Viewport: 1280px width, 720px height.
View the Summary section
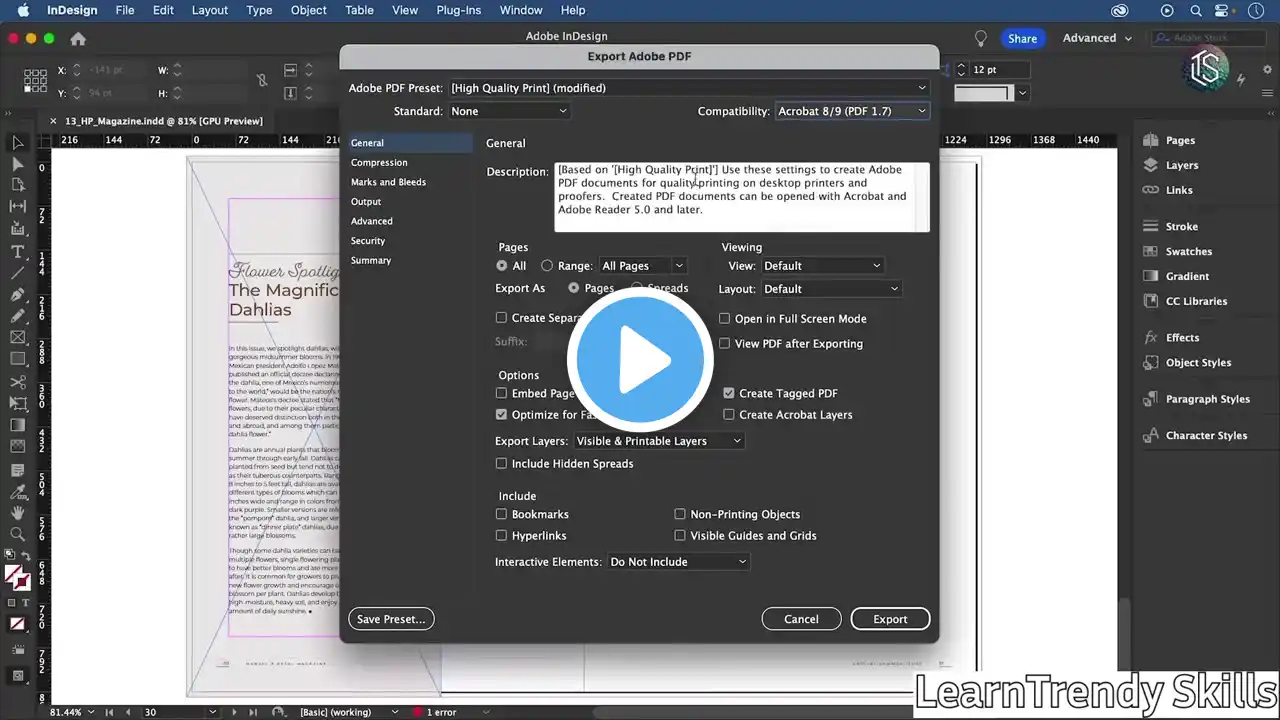pos(371,261)
